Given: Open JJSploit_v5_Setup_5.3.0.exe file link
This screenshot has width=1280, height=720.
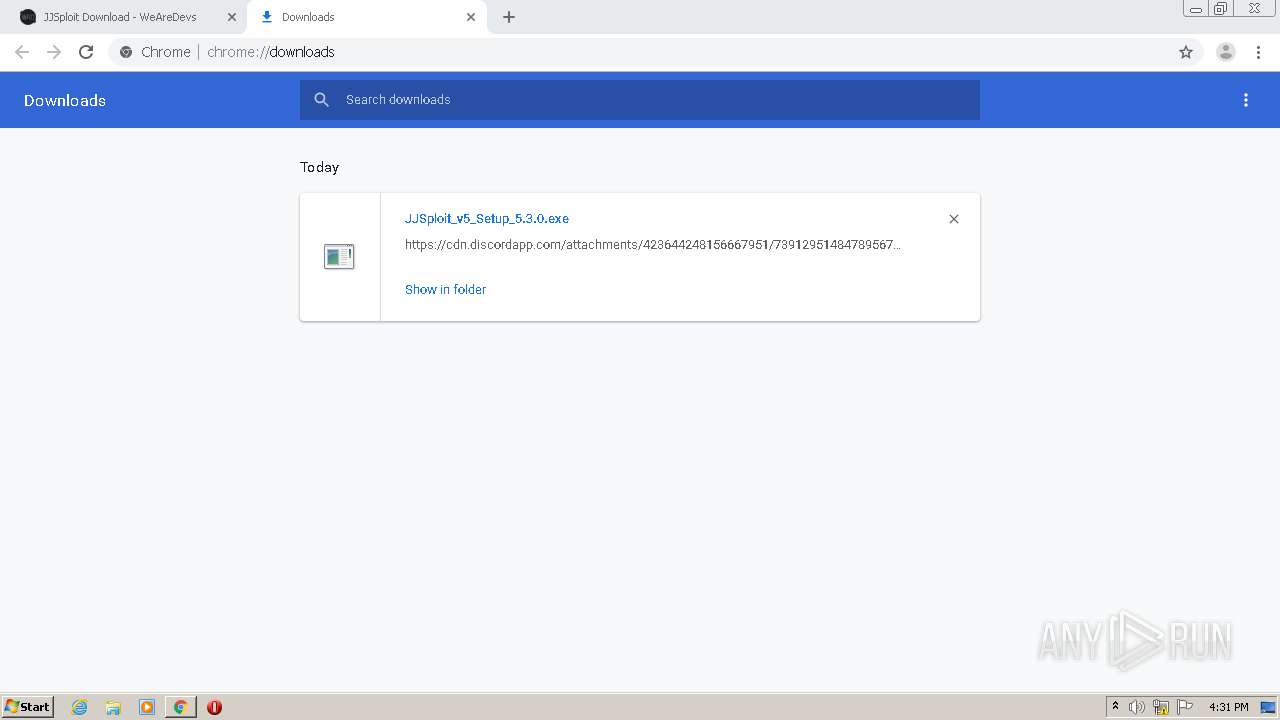Looking at the screenshot, I should pos(487,219).
